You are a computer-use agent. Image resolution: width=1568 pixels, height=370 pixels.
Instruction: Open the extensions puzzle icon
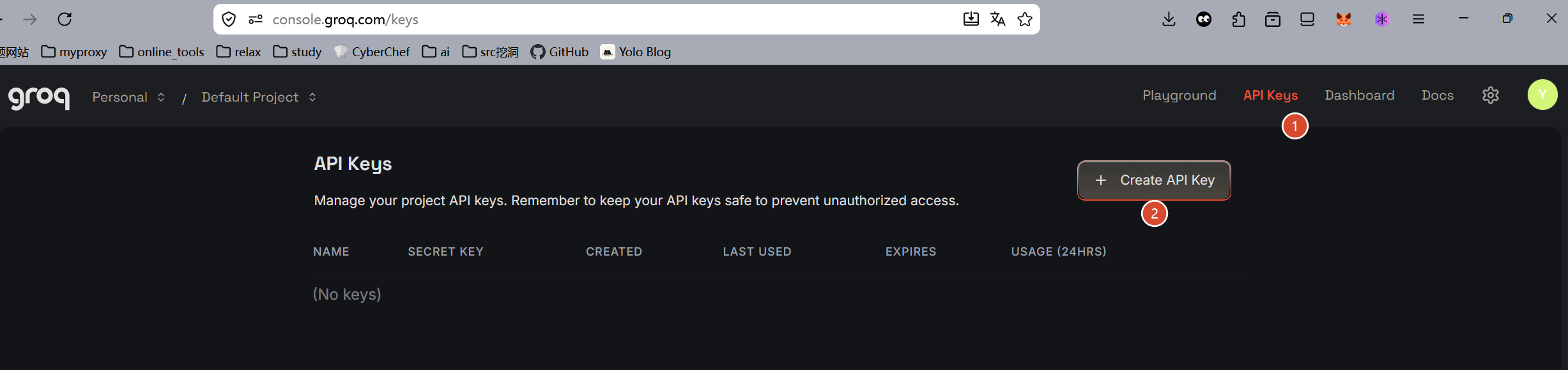tap(1238, 19)
